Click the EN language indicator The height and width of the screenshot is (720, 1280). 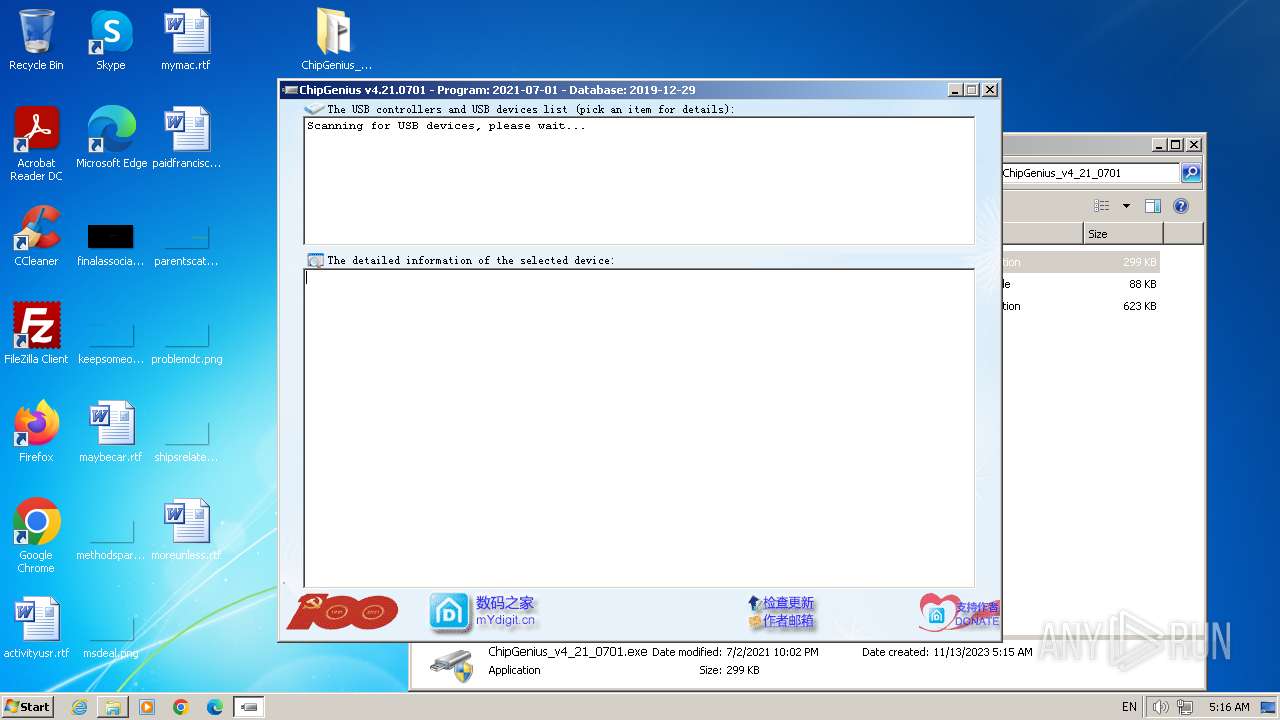pyautogui.click(x=1129, y=707)
